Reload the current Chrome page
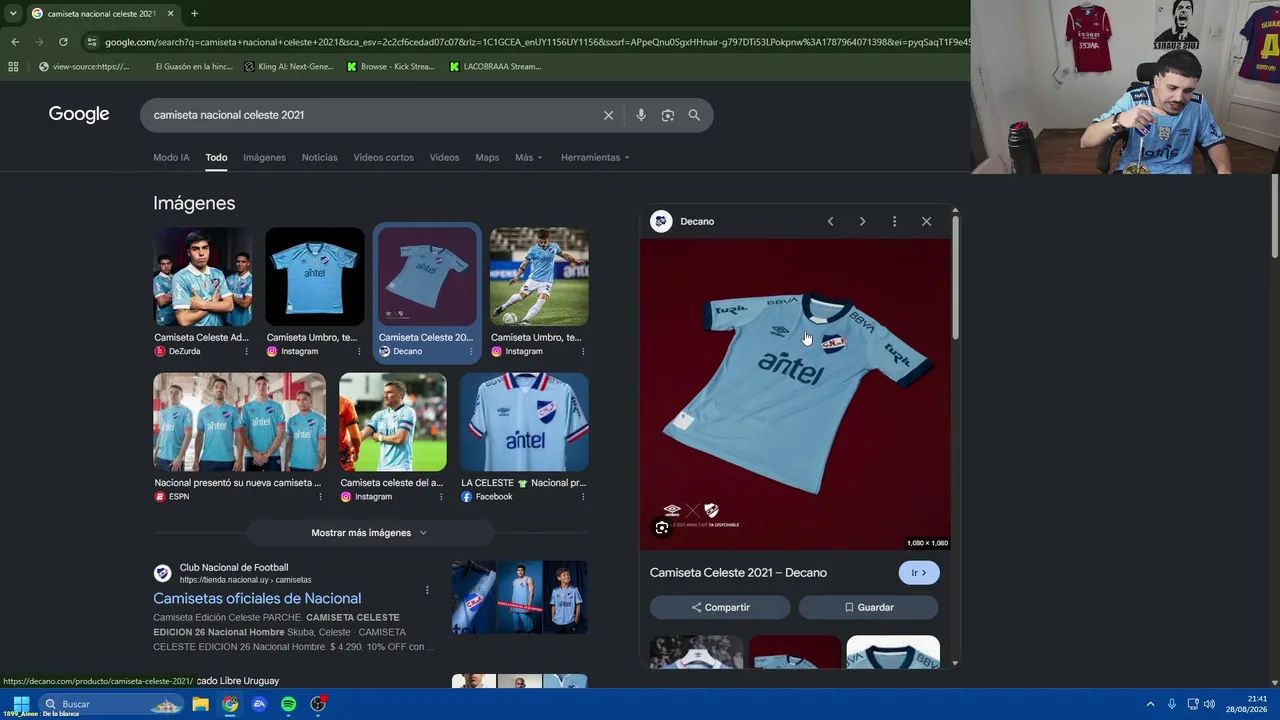The width and height of the screenshot is (1280, 720). [x=63, y=42]
